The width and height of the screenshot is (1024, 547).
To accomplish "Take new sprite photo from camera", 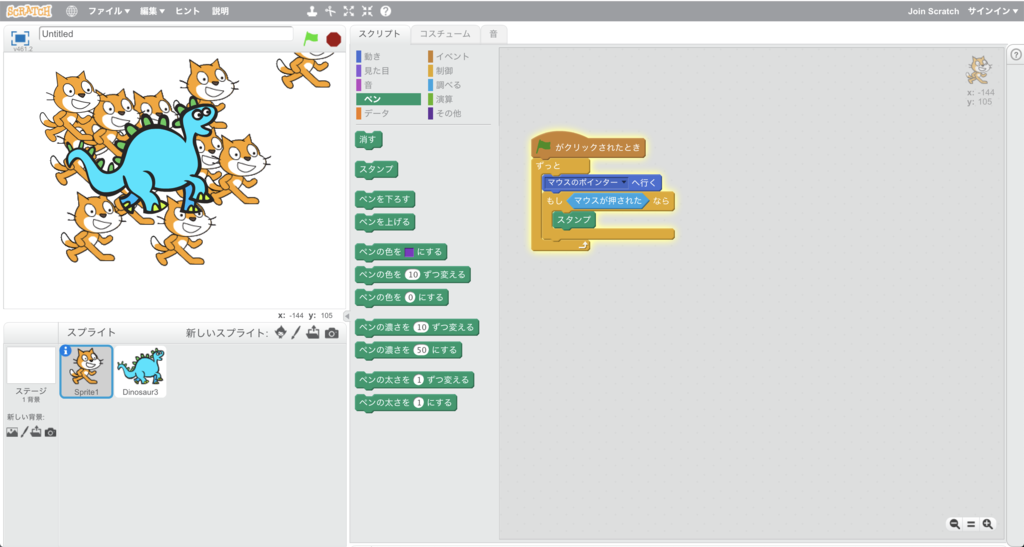I will tap(332, 333).
